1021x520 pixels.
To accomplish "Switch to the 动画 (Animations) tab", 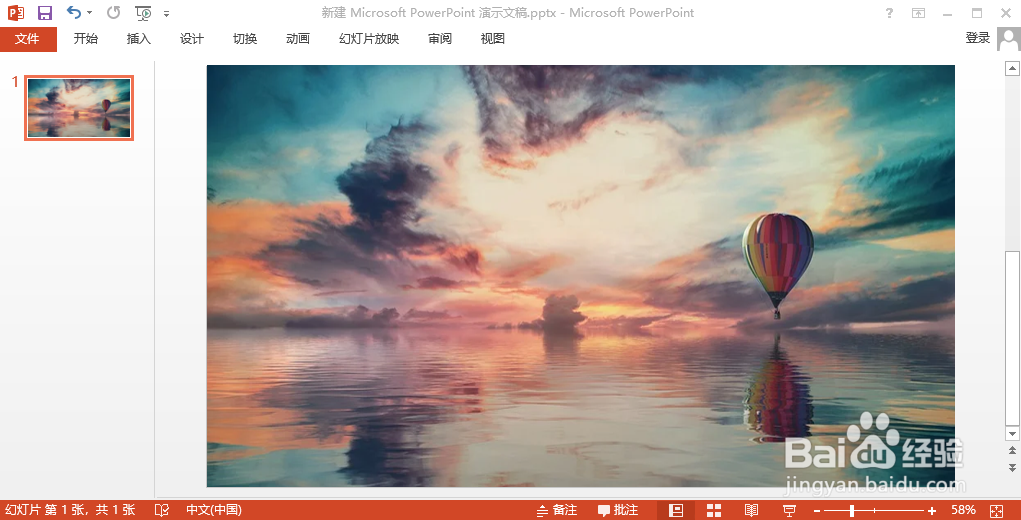I will pyautogui.click(x=298, y=39).
